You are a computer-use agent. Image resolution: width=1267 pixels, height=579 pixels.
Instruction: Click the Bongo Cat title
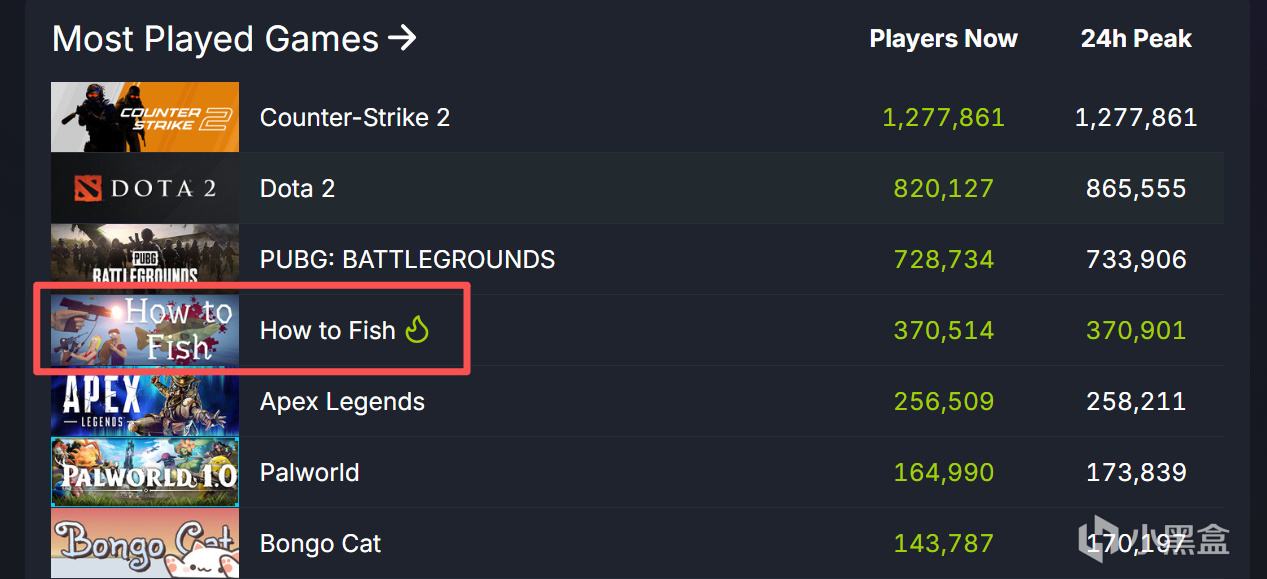[320, 543]
